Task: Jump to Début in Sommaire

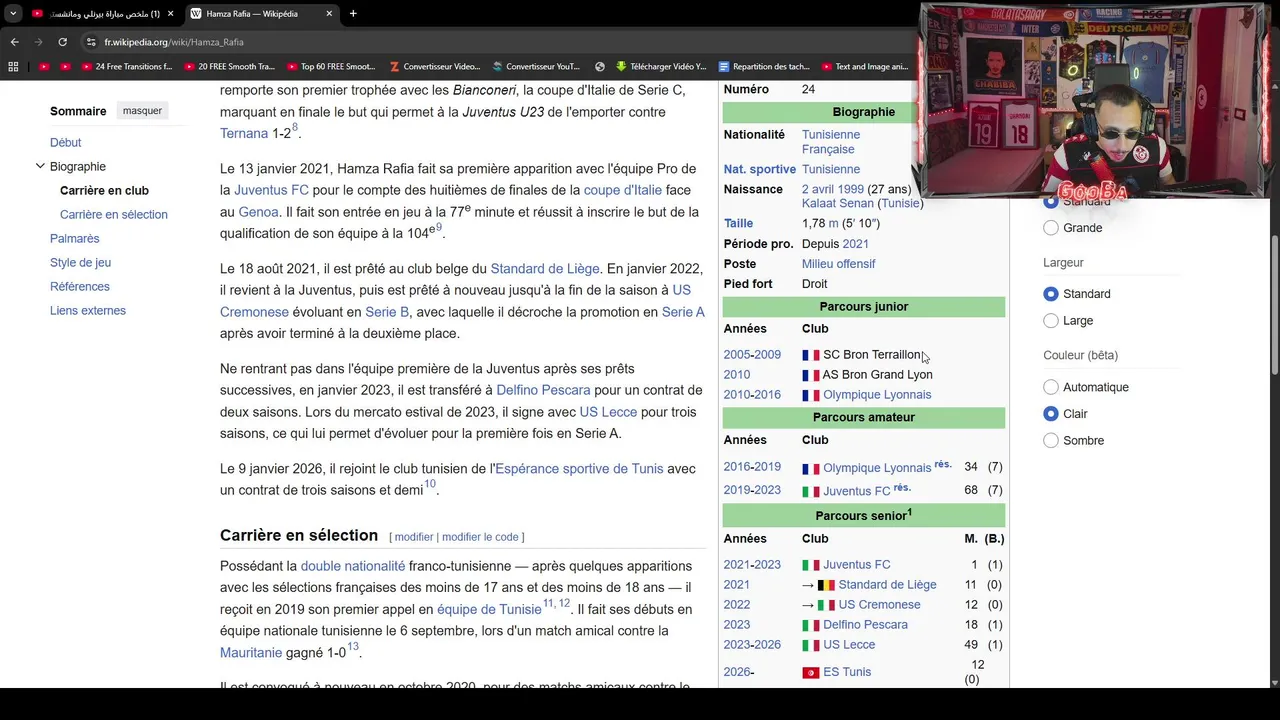Action: 66,142
